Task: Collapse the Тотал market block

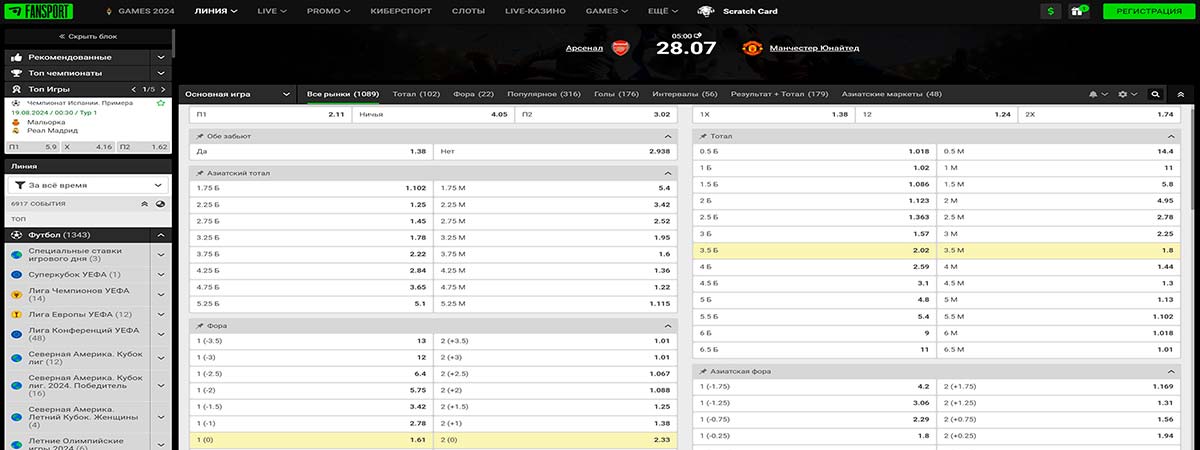Action: [x=1171, y=135]
